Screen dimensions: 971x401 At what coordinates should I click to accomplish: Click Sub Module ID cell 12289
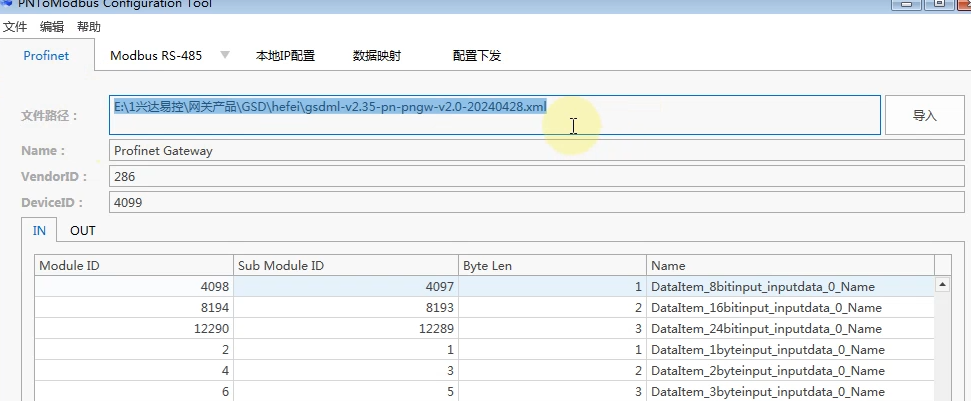click(x=346, y=329)
